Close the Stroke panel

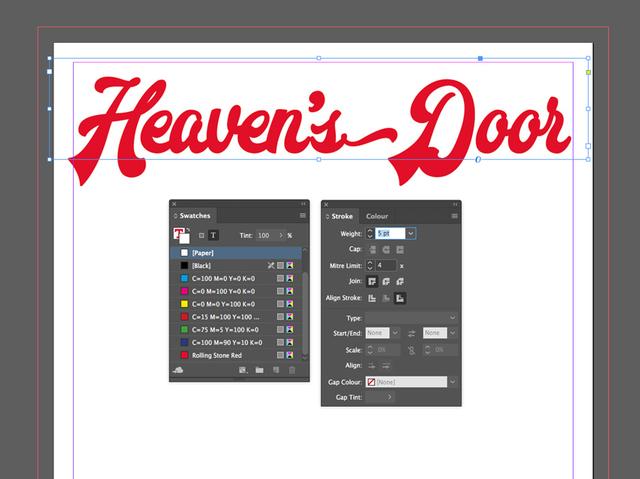click(x=326, y=204)
